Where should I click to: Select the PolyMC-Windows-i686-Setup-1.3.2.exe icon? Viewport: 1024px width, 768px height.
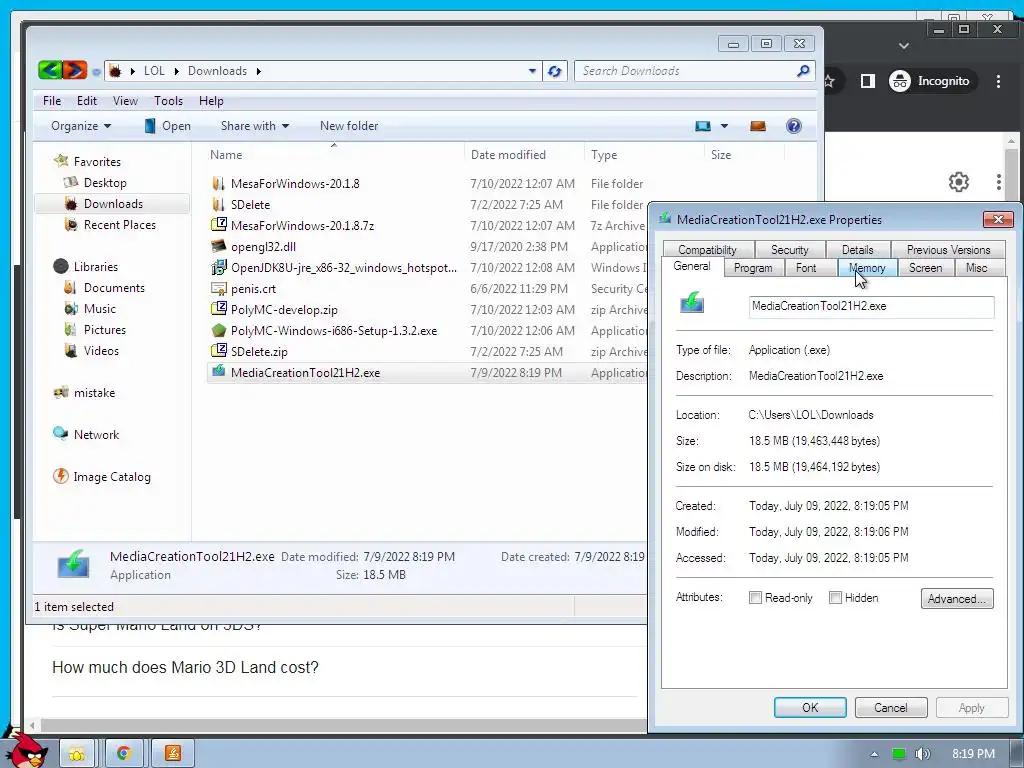point(219,330)
